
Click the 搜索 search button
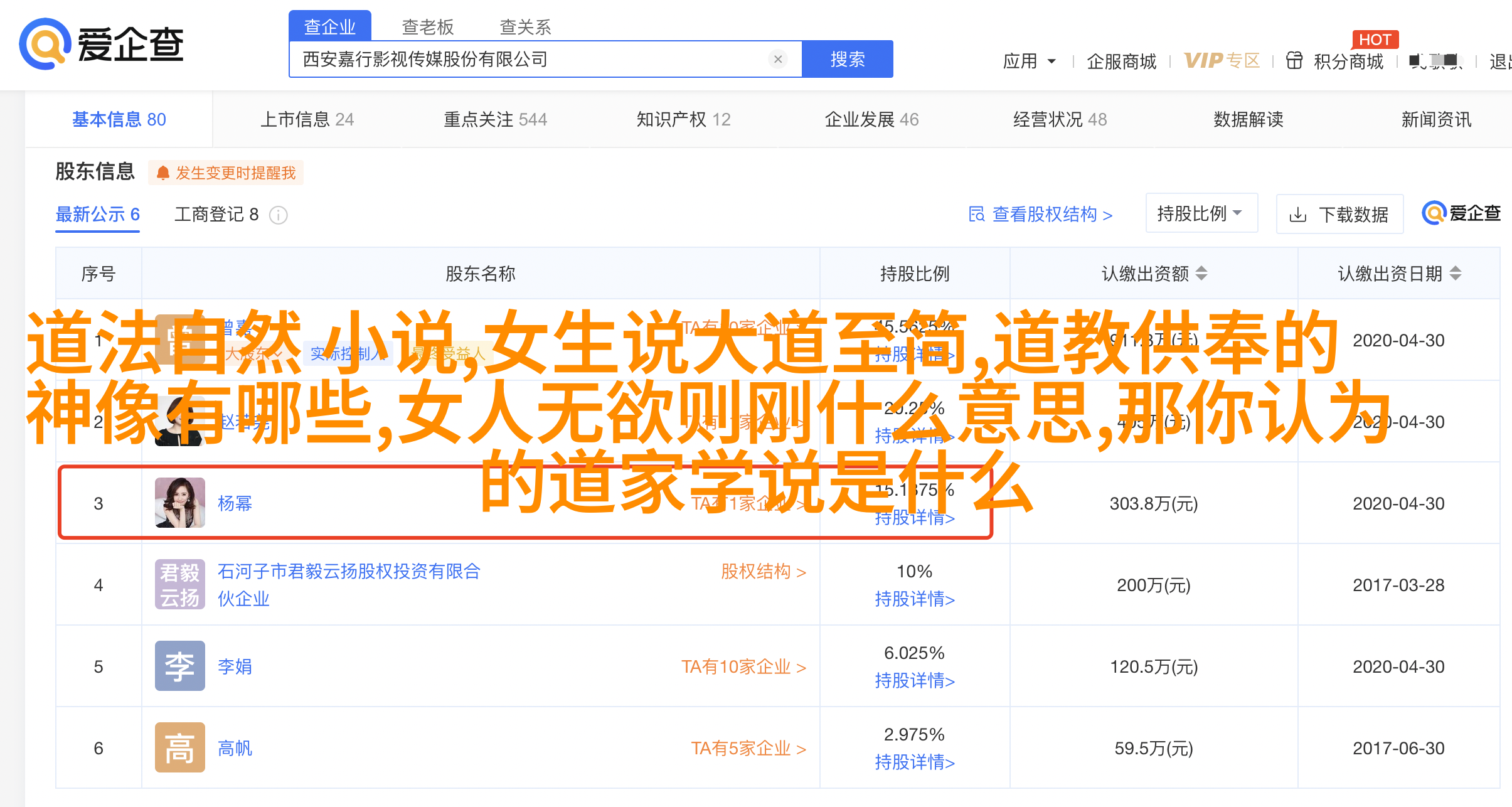click(x=848, y=59)
